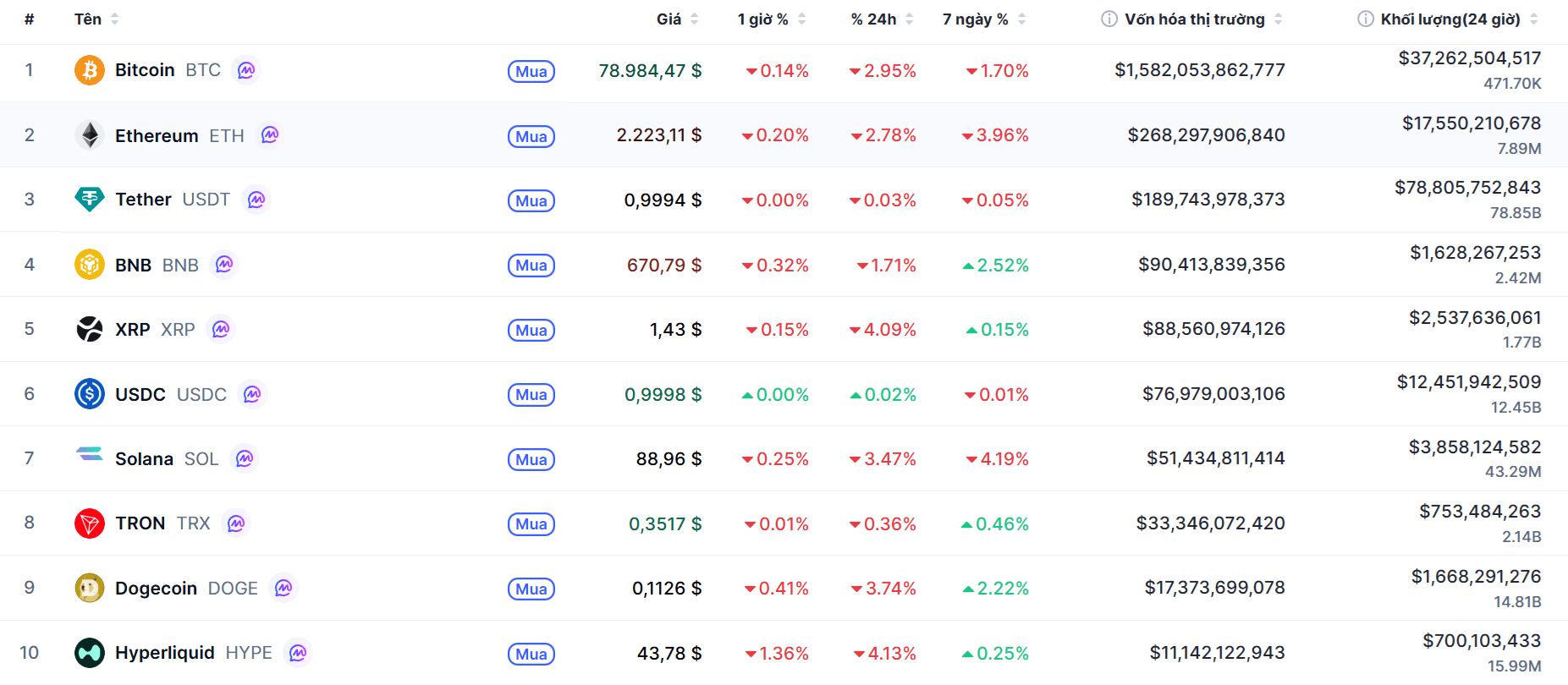Click the Mua button for Hyperliquid
1568x685 pixels.
(x=531, y=654)
